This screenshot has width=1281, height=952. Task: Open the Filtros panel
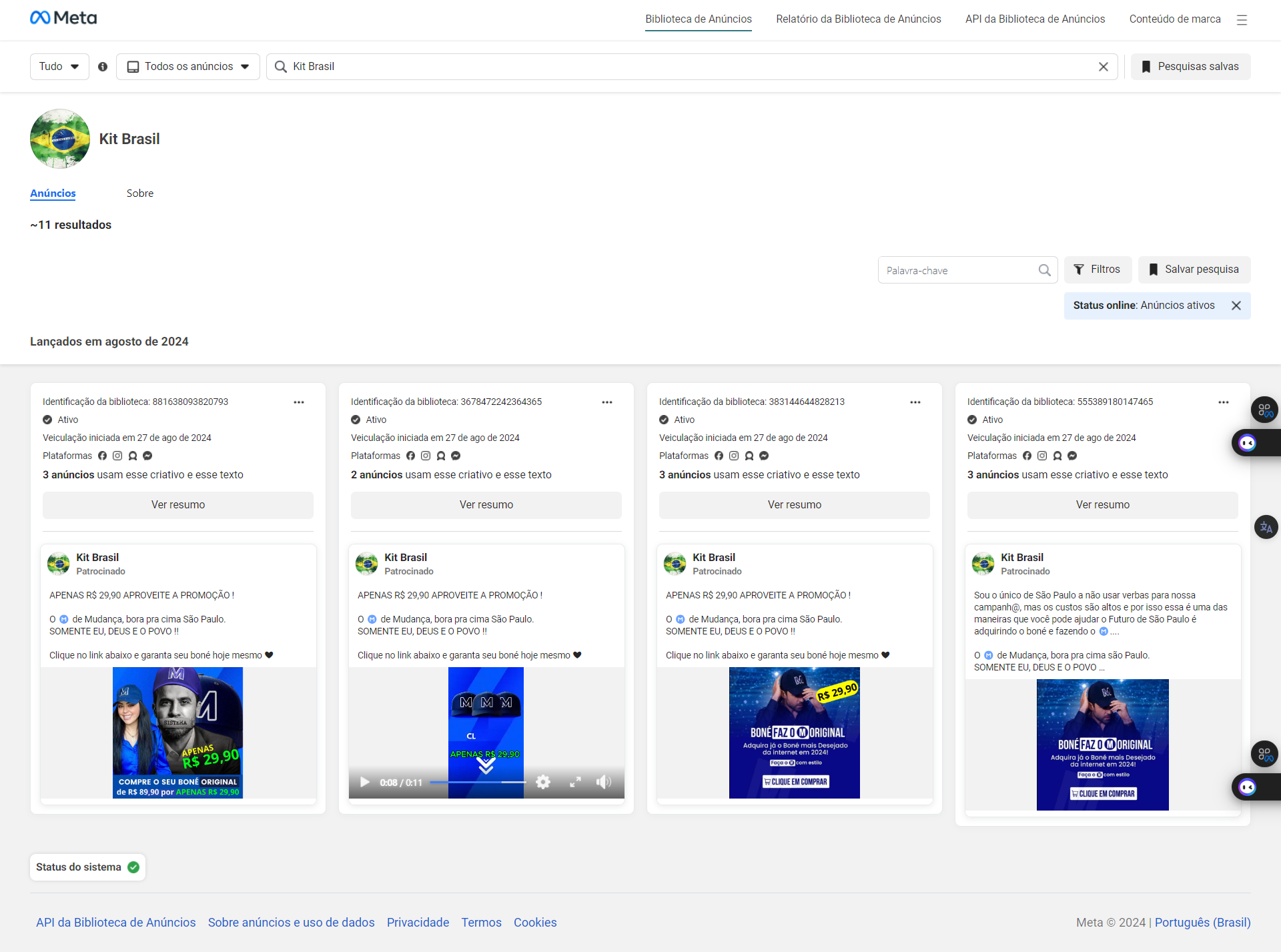coord(1098,270)
